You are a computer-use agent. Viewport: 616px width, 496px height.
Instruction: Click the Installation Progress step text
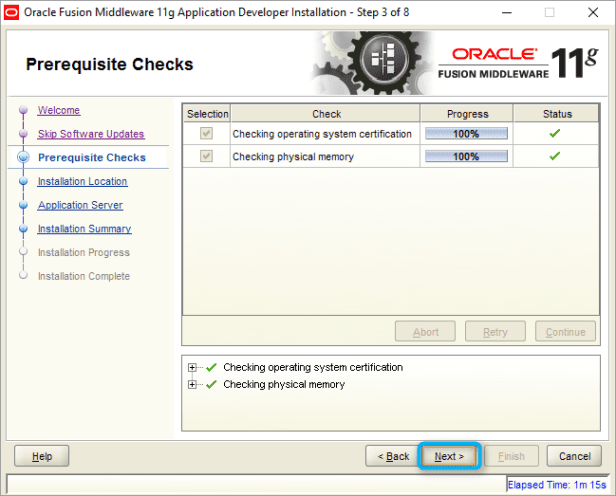pos(84,252)
